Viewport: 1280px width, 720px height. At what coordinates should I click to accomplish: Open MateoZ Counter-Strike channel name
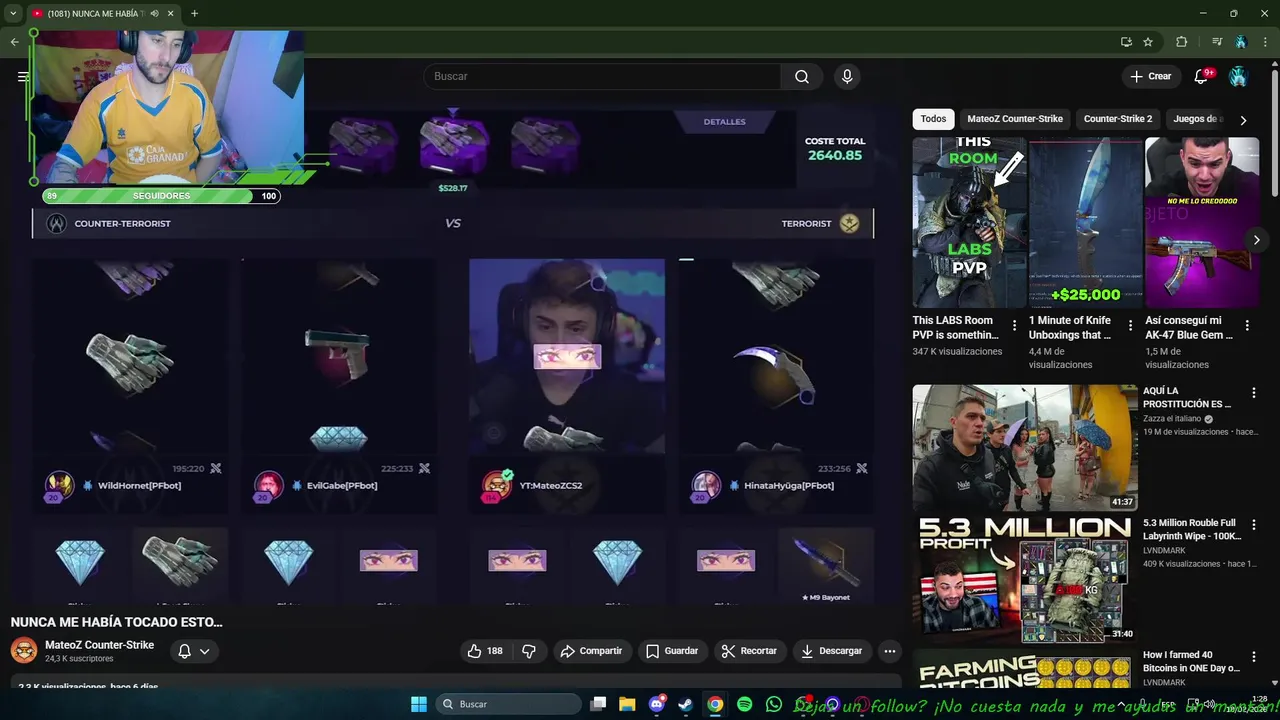[x=99, y=645]
